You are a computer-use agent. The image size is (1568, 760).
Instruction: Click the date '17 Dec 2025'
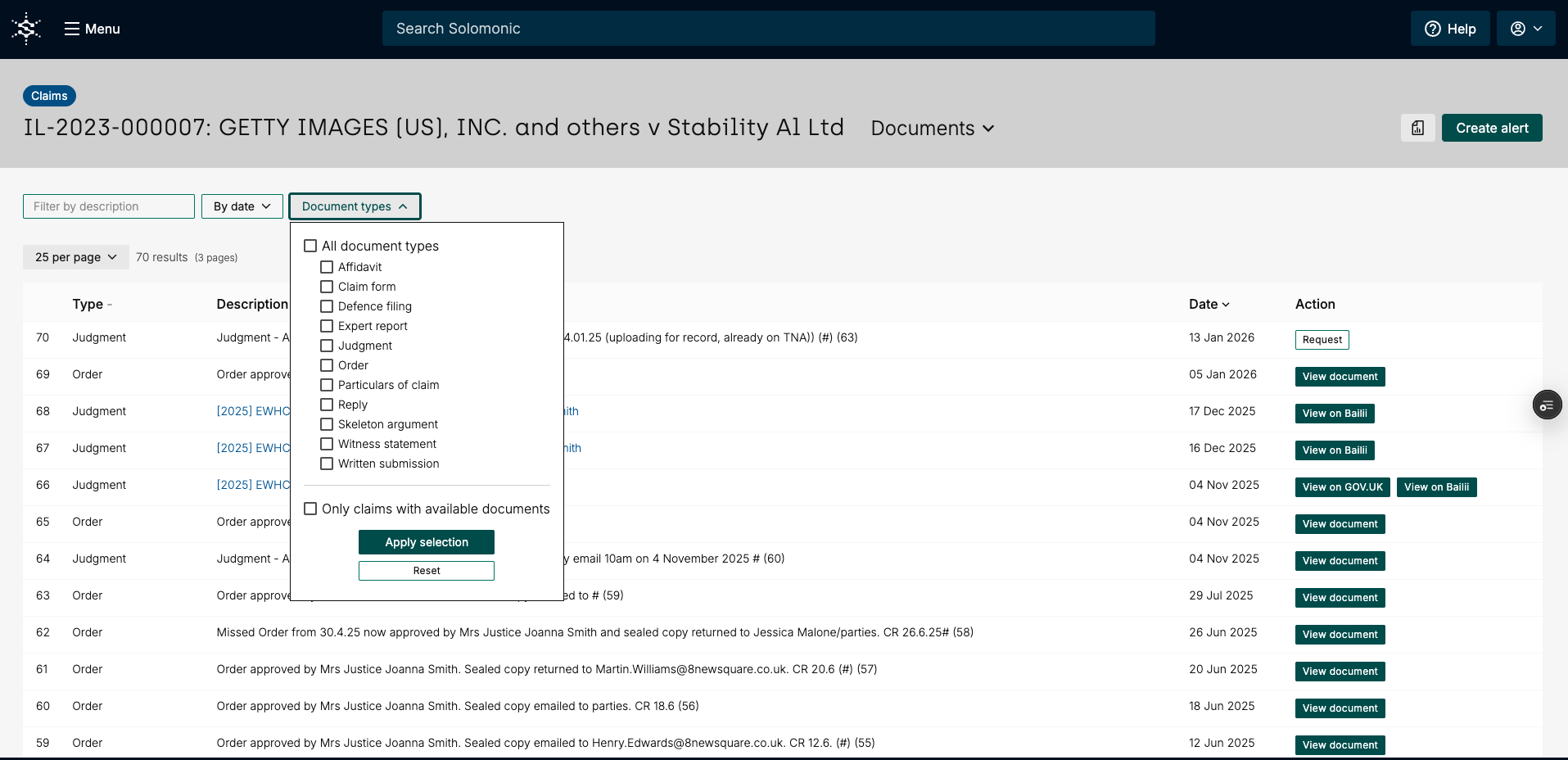click(1222, 411)
